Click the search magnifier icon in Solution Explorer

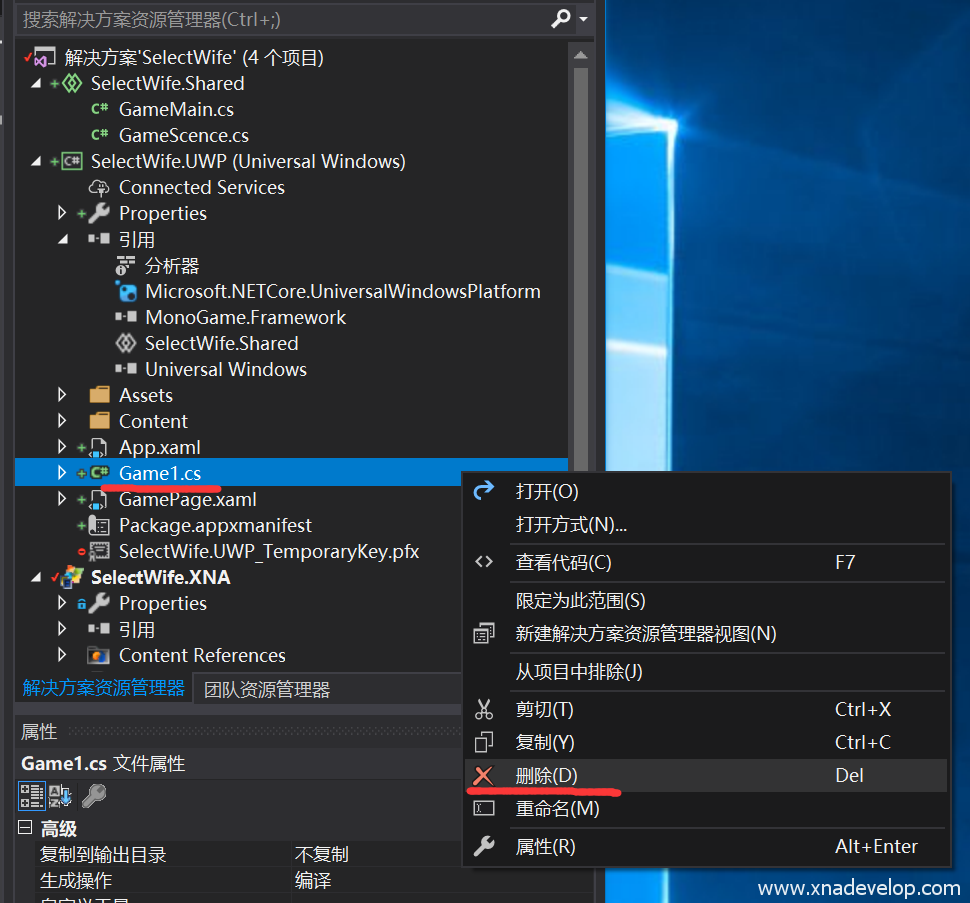[561, 18]
